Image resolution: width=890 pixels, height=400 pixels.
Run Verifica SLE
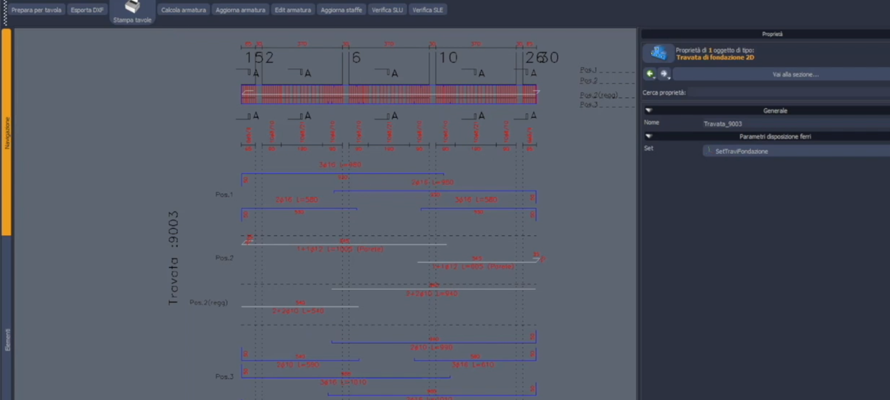click(427, 10)
